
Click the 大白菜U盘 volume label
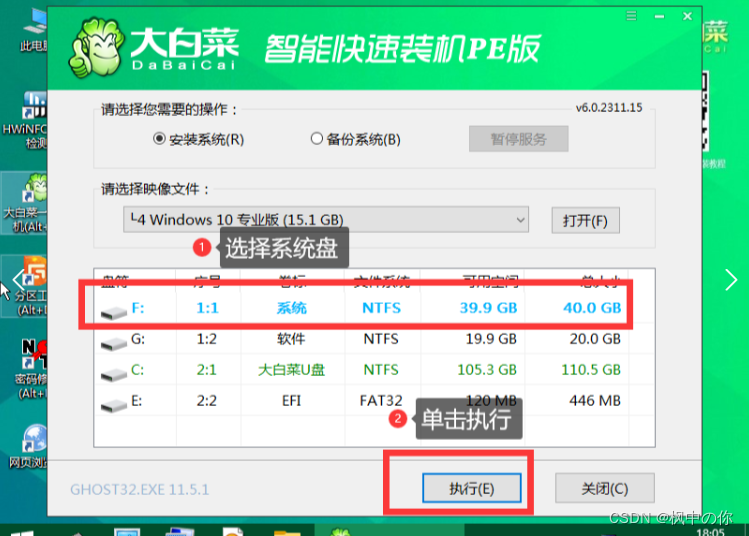pyautogui.click(x=291, y=370)
